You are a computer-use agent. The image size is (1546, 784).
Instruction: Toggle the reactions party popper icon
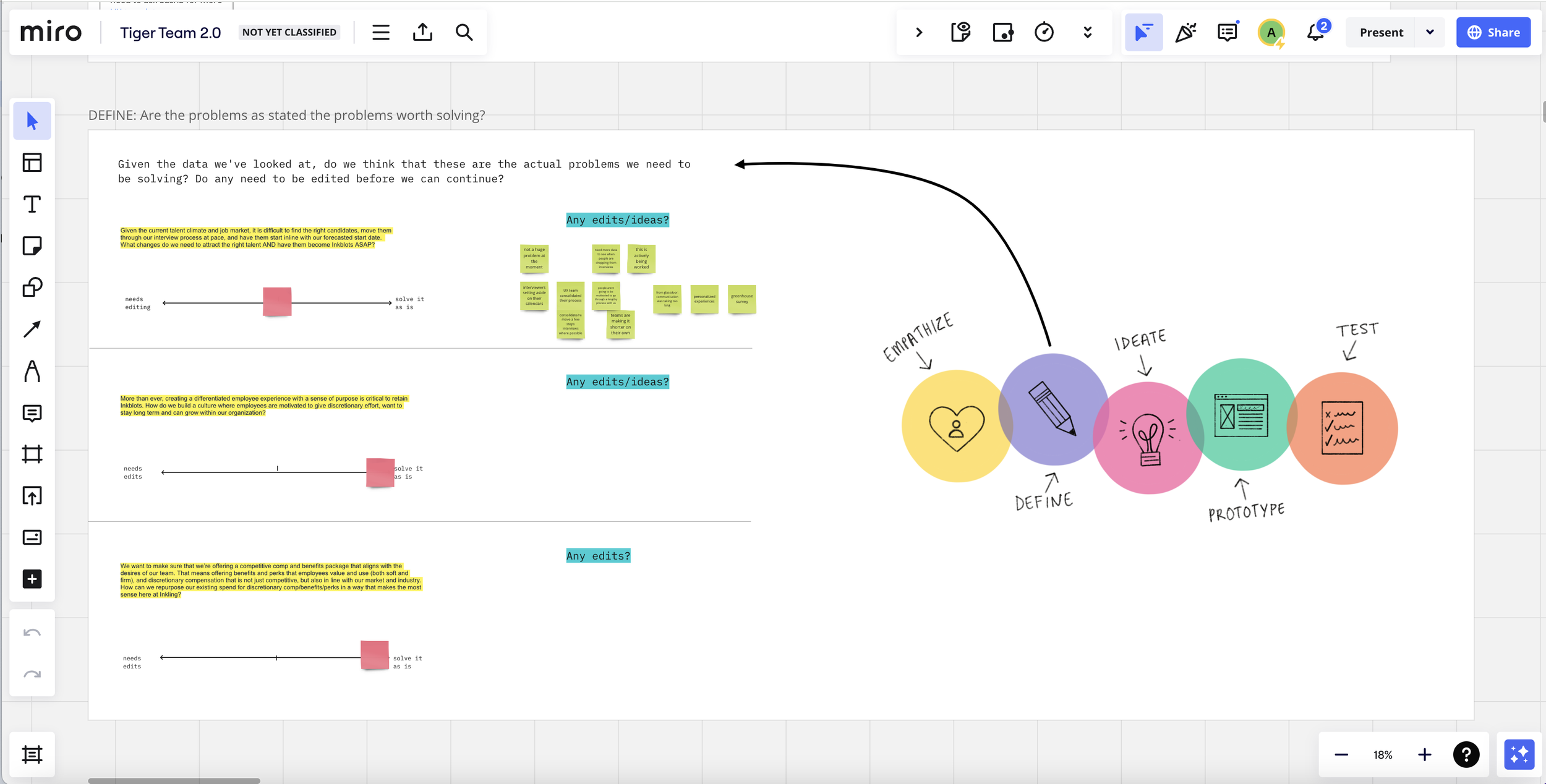[1185, 32]
